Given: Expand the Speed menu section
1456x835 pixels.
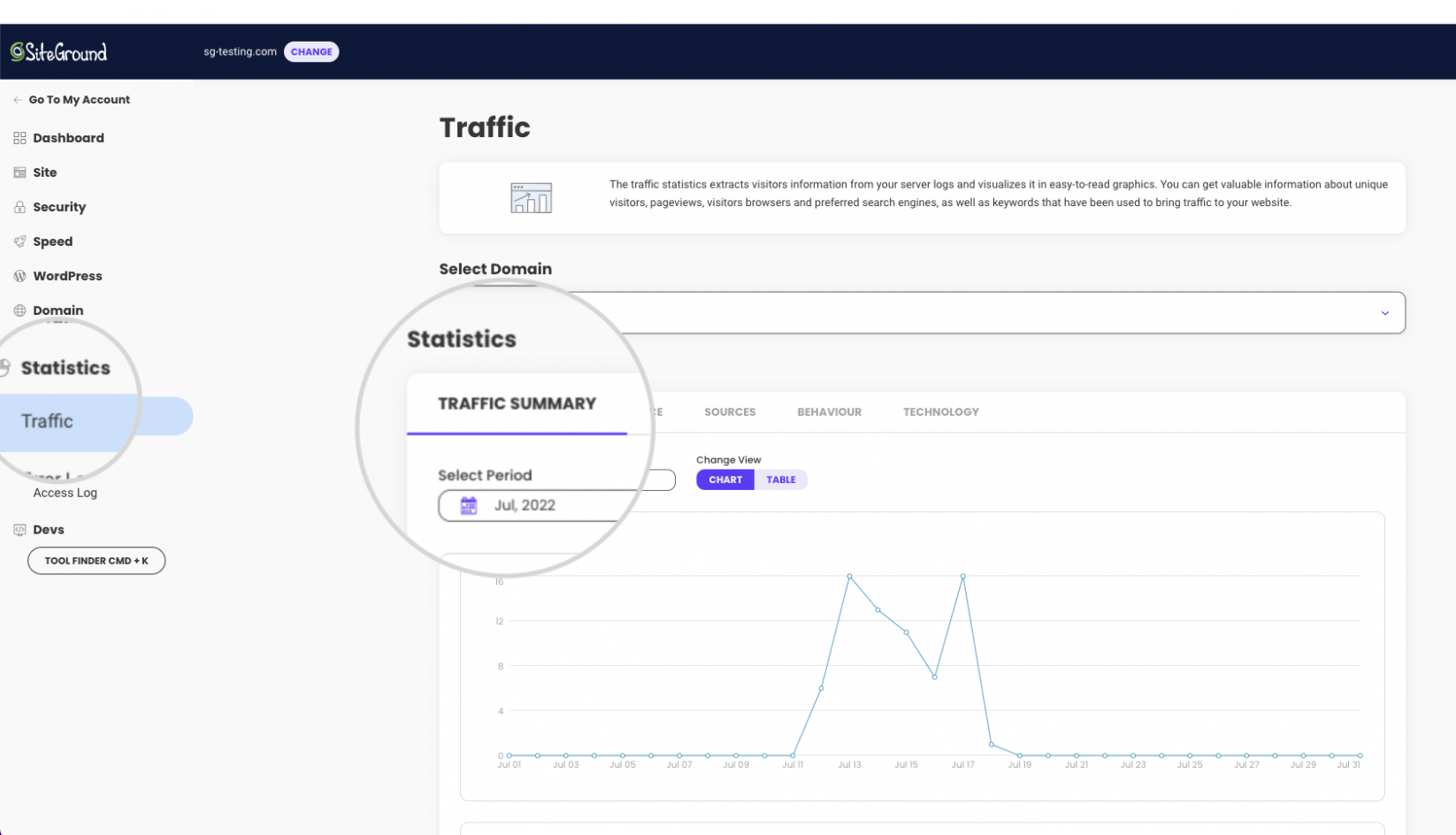Looking at the screenshot, I should [x=52, y=241].
